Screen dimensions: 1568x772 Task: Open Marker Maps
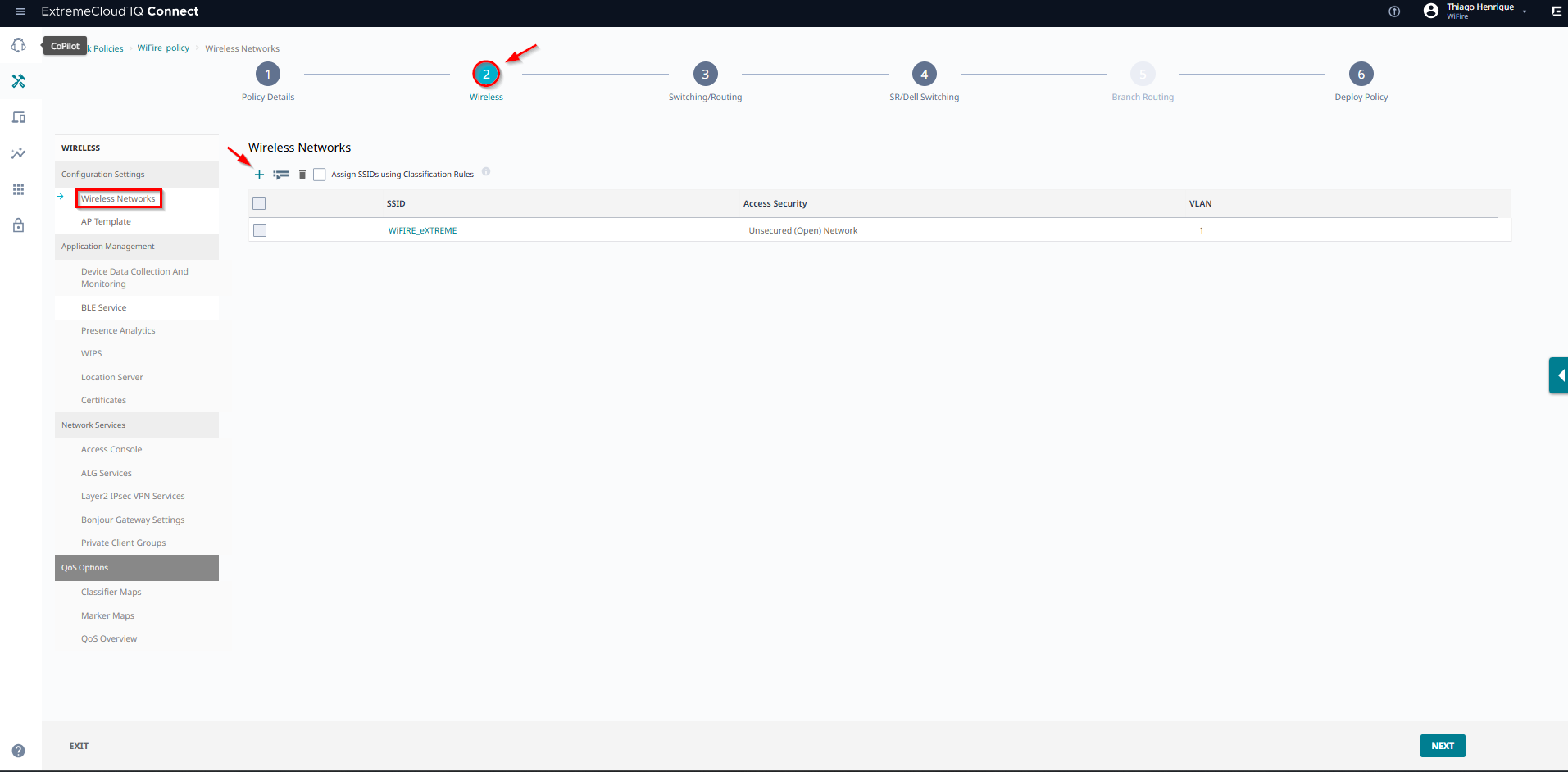pyautogui.click(x=107, y=616)
